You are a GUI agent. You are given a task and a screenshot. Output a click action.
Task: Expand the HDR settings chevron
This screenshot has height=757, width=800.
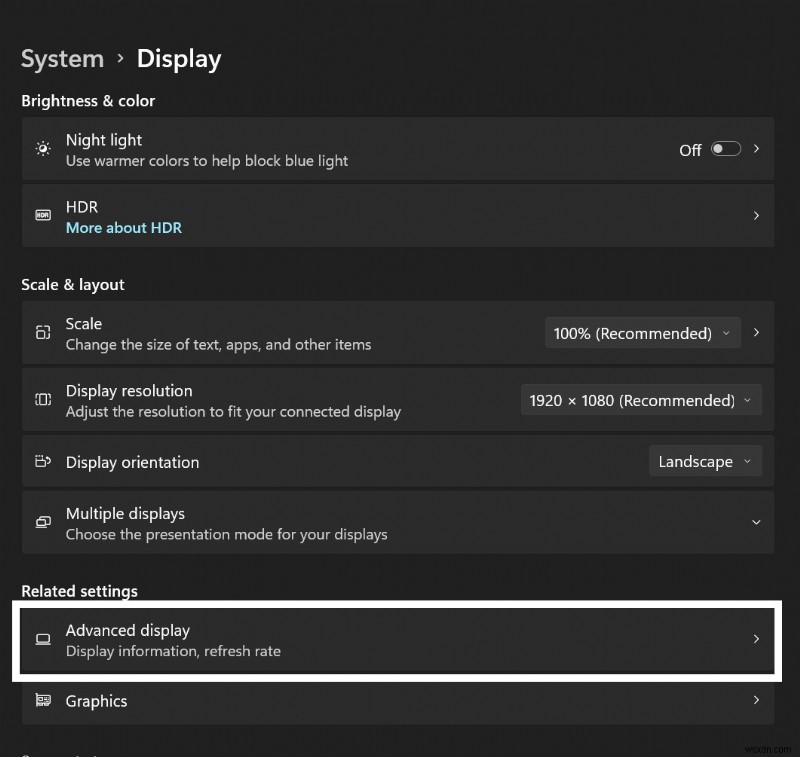756,215
